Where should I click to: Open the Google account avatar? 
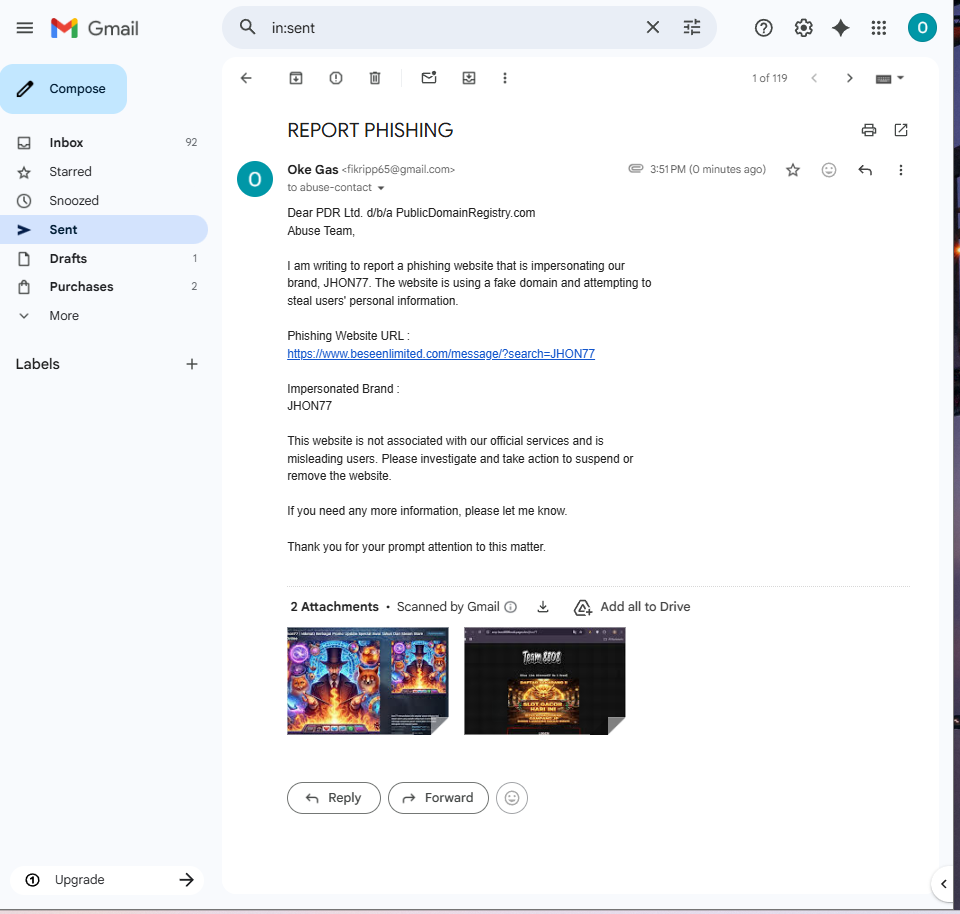[x=922, y=28]
